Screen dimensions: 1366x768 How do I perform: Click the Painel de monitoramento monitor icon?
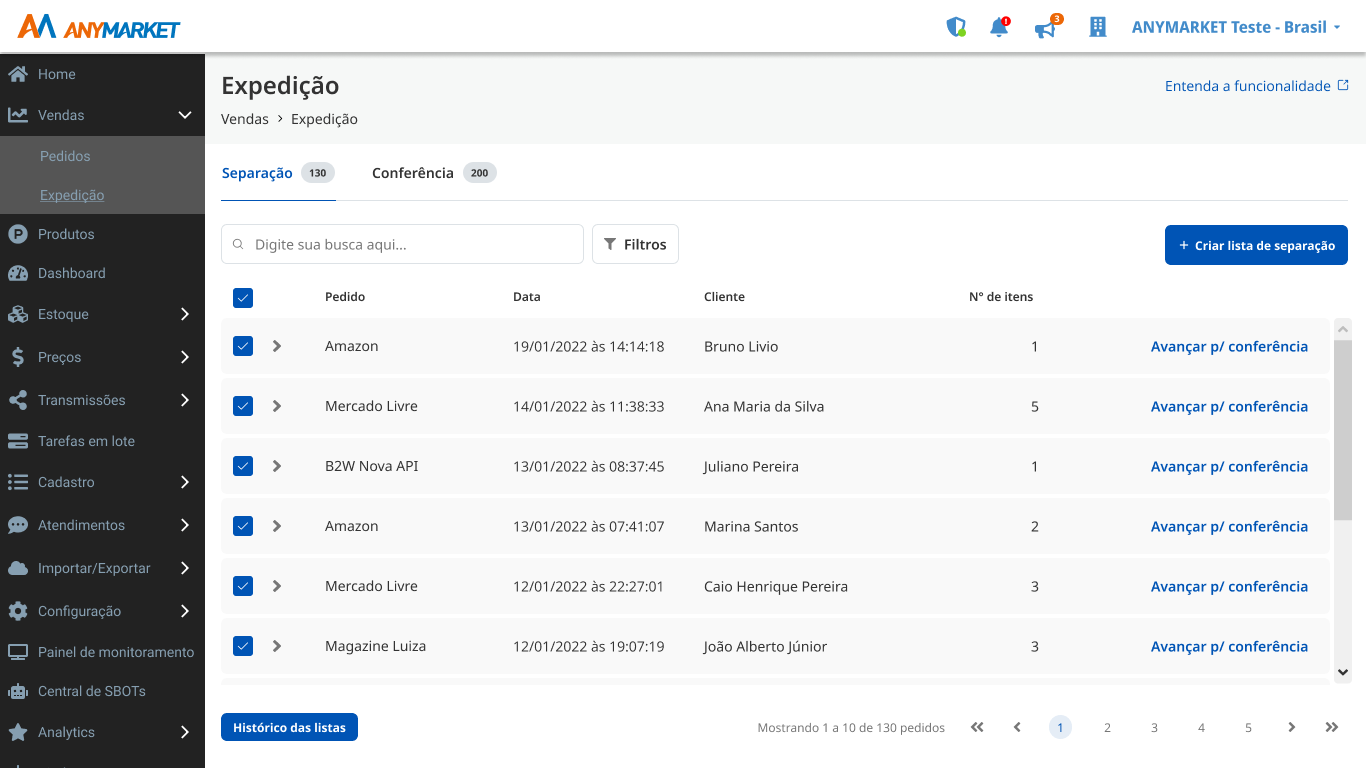[17, 652]
